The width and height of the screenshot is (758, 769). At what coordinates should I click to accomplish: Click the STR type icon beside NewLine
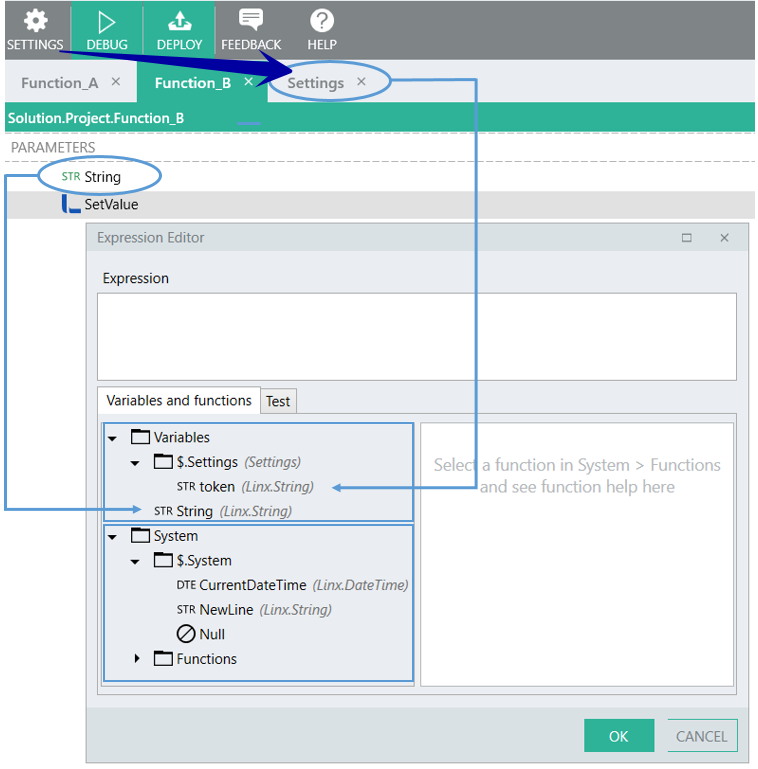tap(186, 610)
